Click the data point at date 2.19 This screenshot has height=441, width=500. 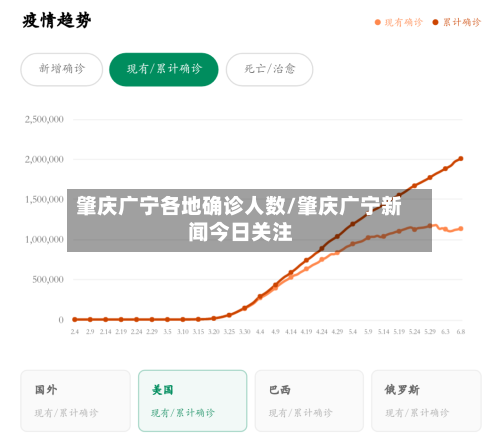[121, 319]
